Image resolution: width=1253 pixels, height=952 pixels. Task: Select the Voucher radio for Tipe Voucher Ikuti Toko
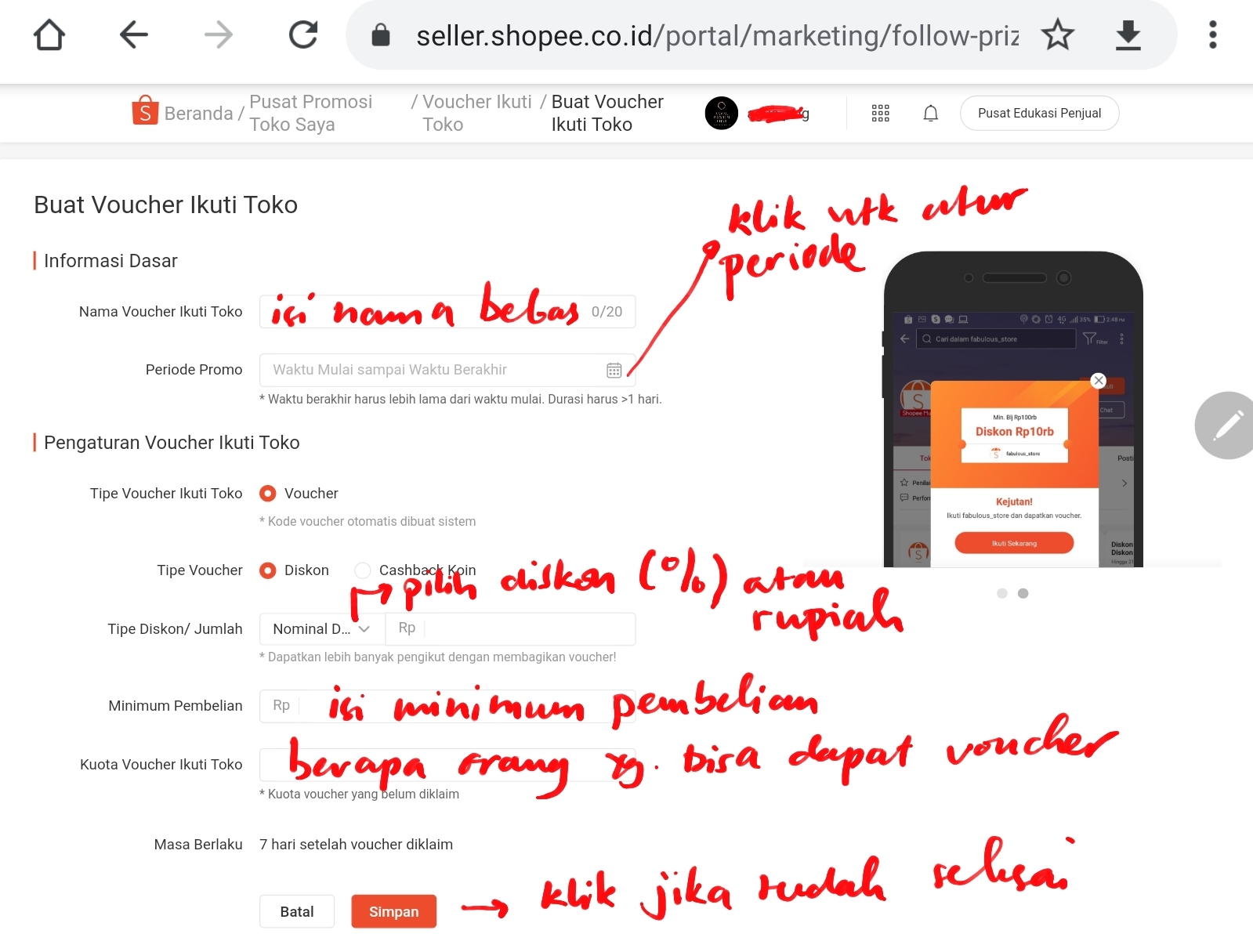[268, 494]
